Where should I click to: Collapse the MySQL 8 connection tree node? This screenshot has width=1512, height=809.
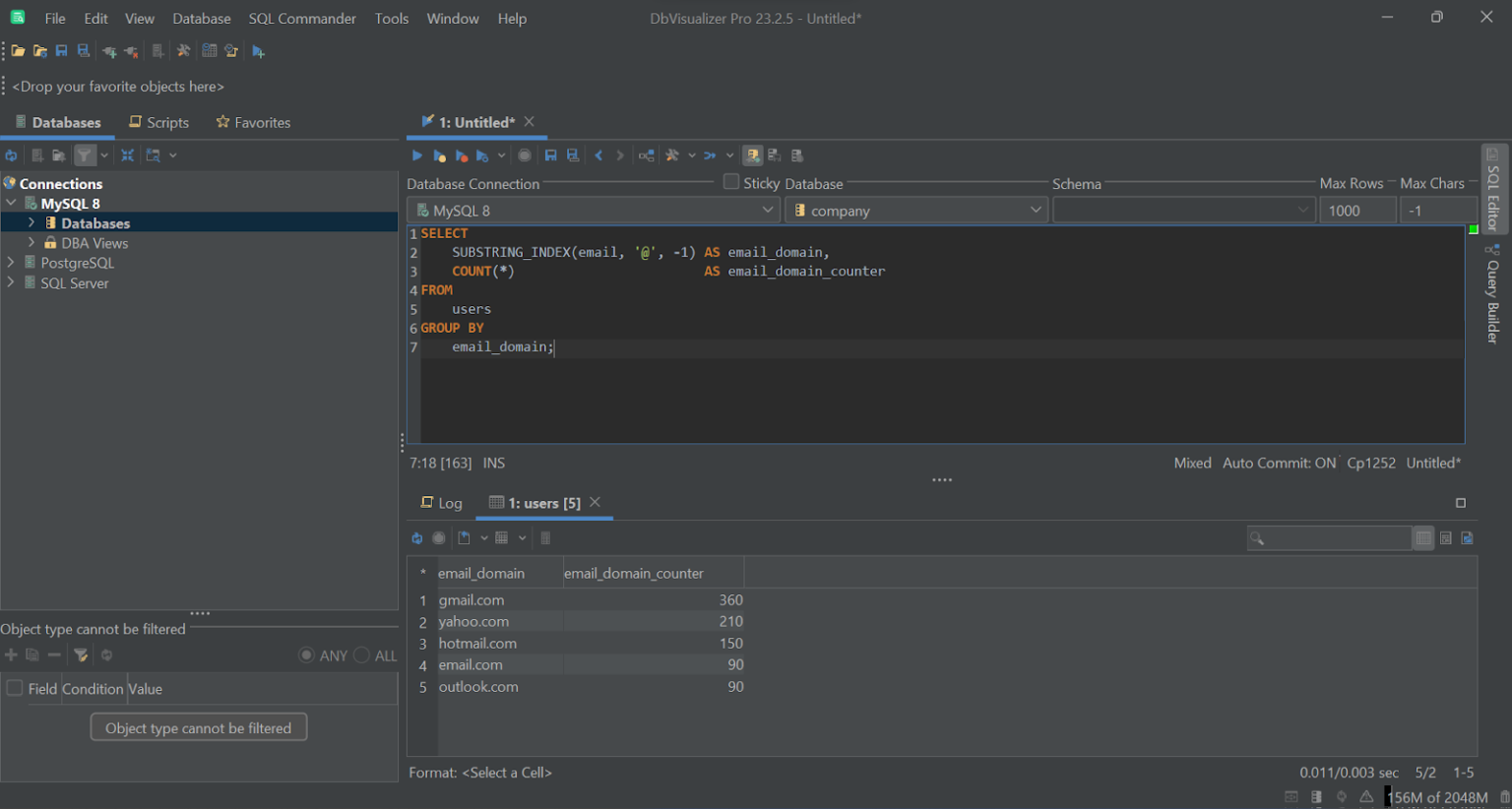pyautogui.click(x=10, y=203)
